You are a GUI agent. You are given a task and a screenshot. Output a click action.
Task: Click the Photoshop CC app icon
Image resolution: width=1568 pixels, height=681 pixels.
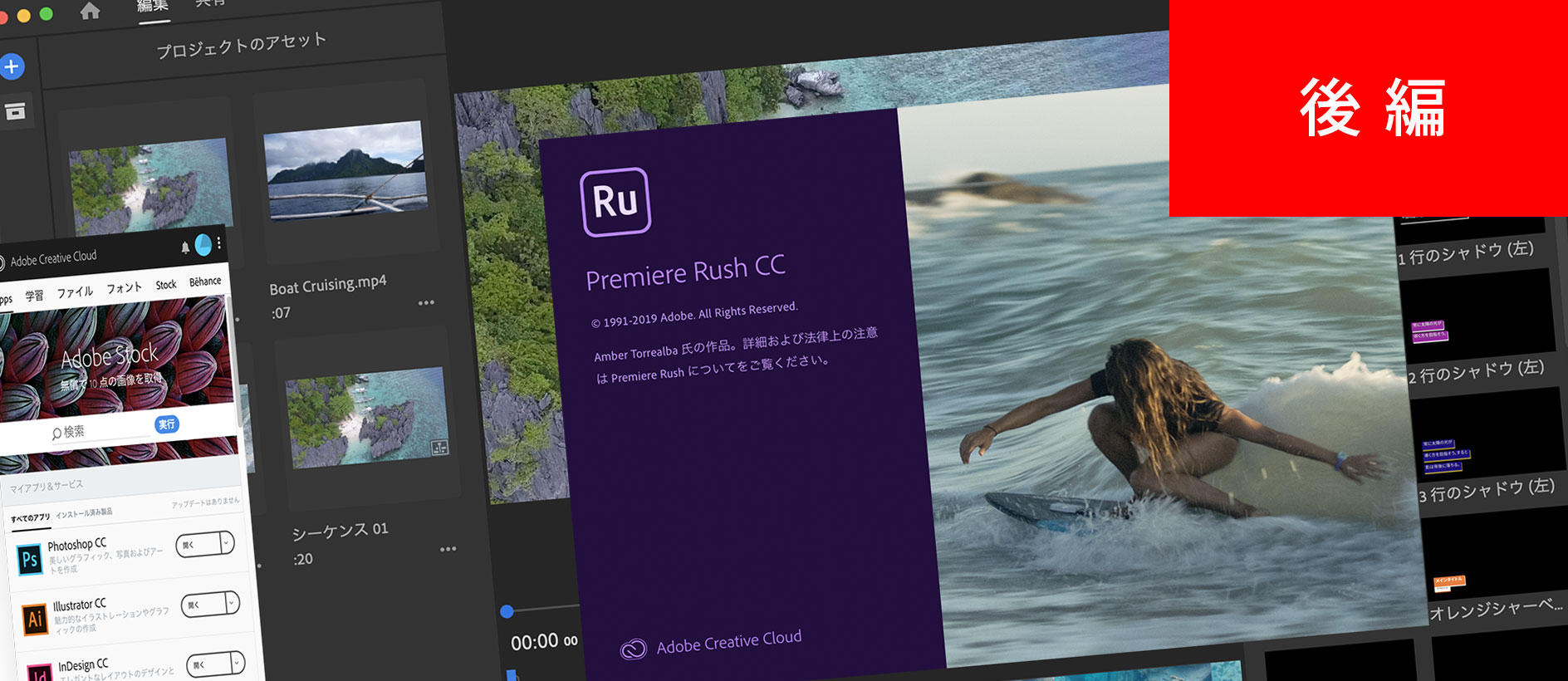click(29, 560)
